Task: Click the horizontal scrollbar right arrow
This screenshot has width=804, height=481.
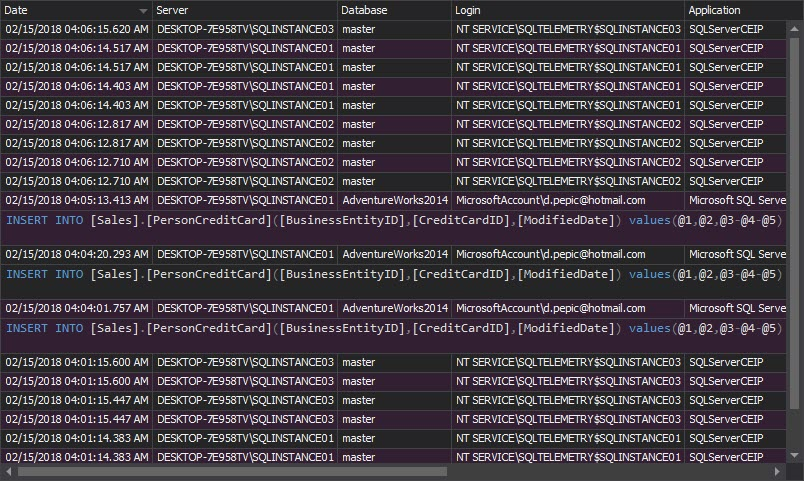Action: pyautogui.click(x=777, y=471)
